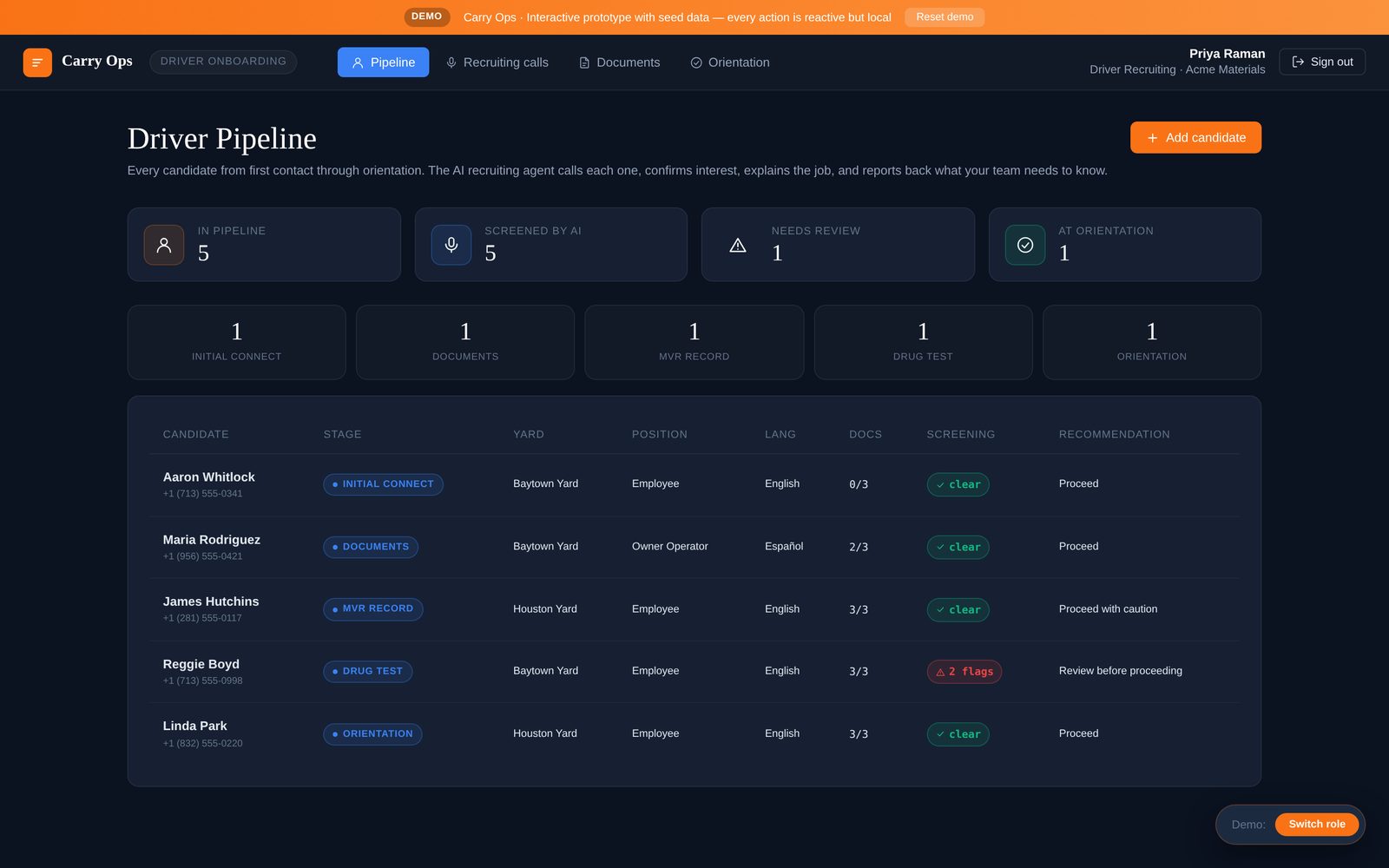Click the Carry Ops orange logo icon
1389x868 pixels.
[x=37, y=62]
